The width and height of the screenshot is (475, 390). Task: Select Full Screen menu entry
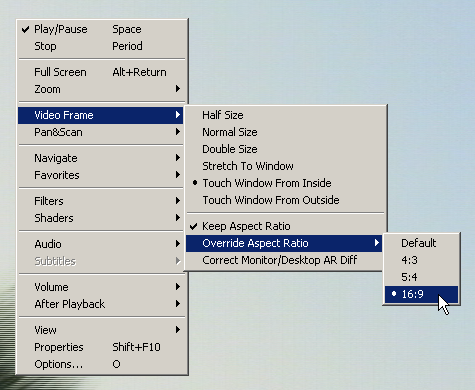coord(101,72)
